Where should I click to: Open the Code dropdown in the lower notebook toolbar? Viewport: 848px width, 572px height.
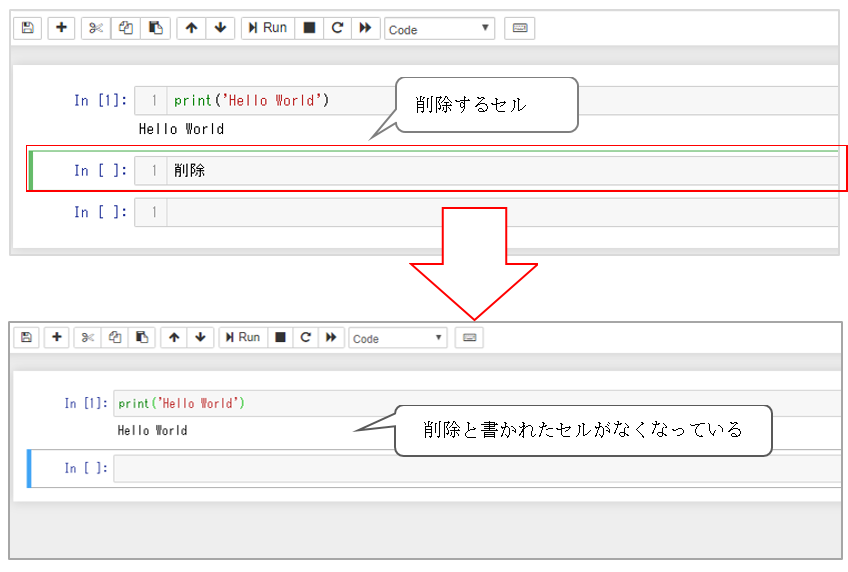397,338
